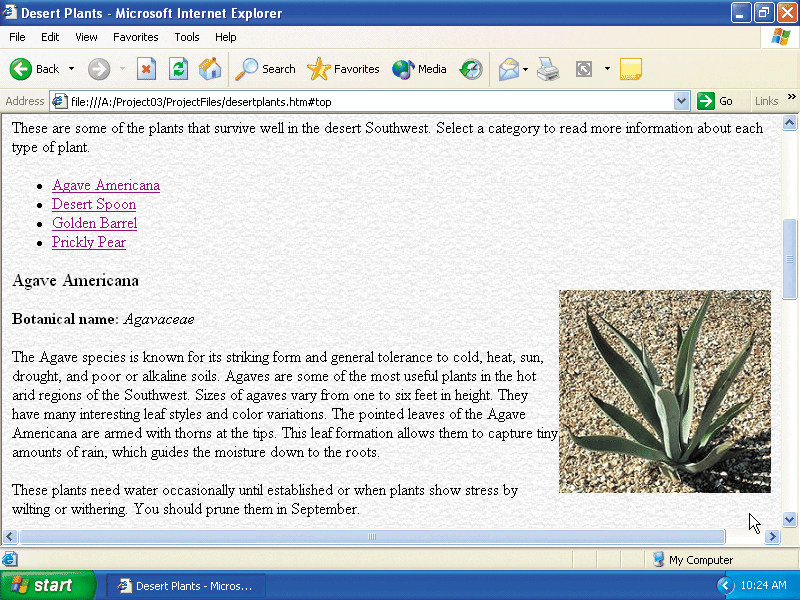Click the Back navigation button
The height and width of the screenshot is (600, 800).
click(35, 69)
